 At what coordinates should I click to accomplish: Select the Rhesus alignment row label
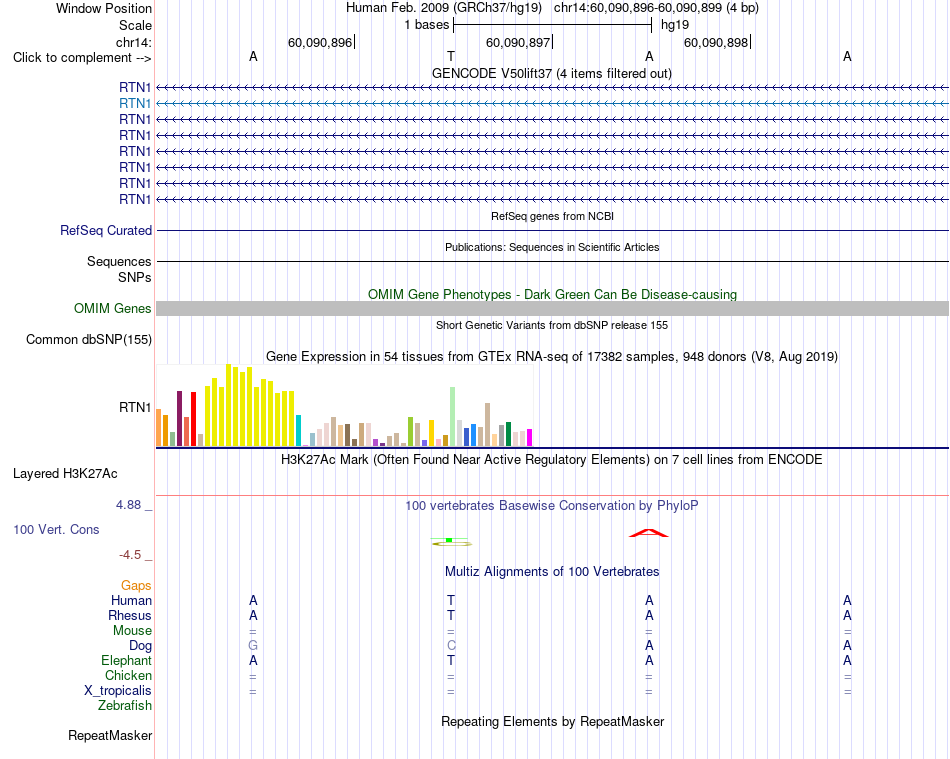(130, 616)
